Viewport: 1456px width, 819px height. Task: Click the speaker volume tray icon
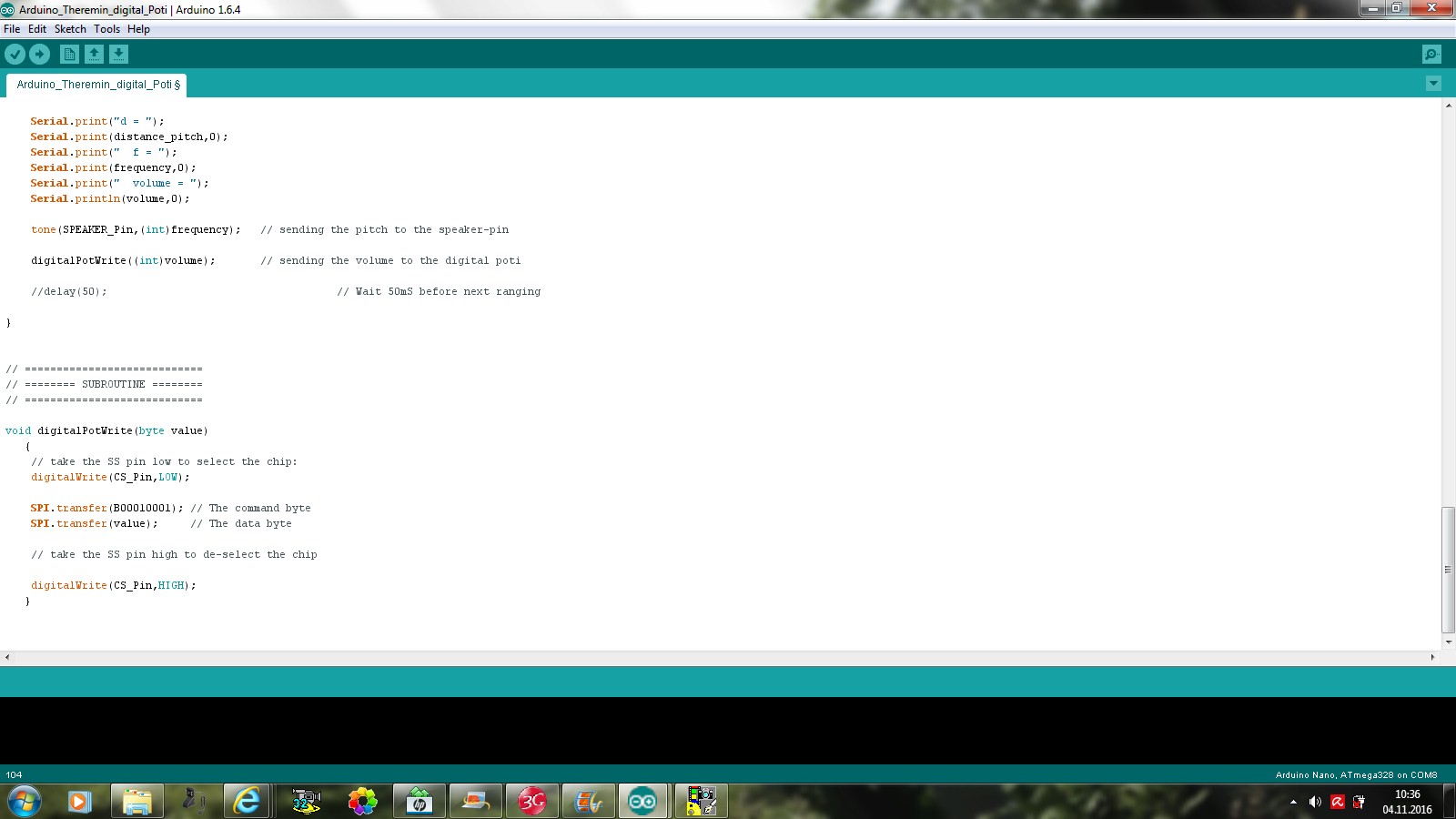[x=1315, y=802]
